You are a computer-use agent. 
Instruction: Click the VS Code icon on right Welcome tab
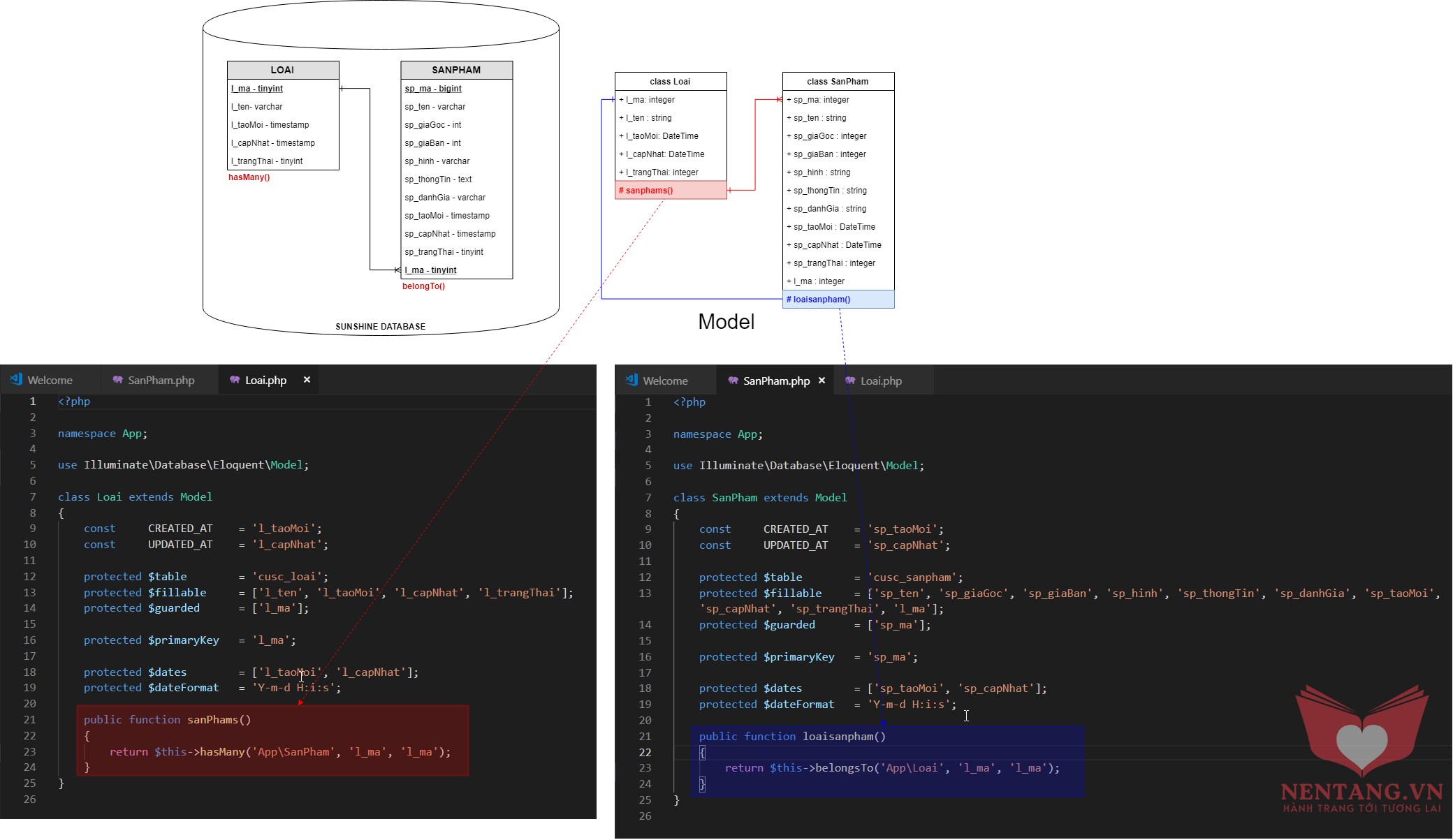click(x=631, y=380)
